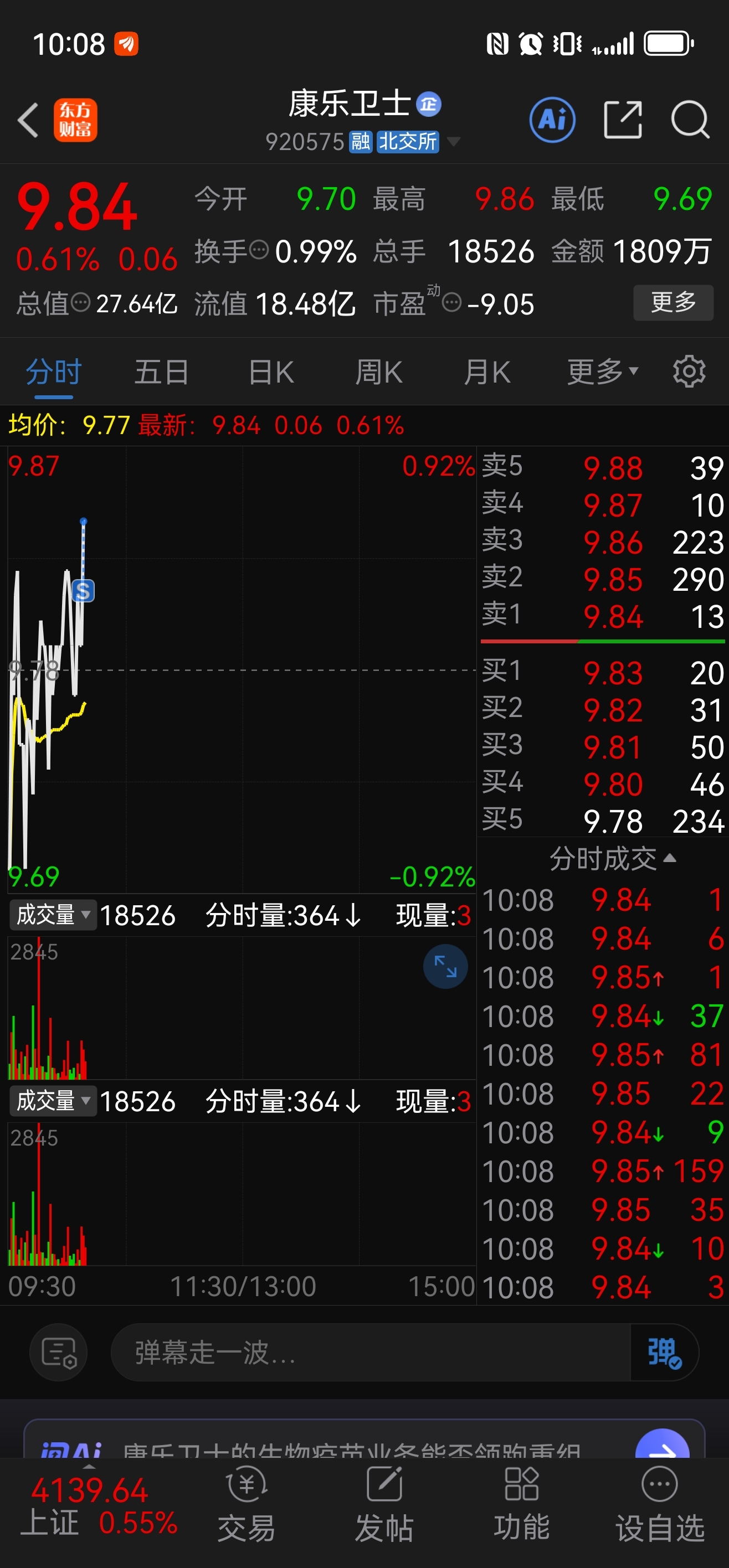Tap 买3 row price 9.81
The image size is (729, 1568).
[x=613, y=747]
